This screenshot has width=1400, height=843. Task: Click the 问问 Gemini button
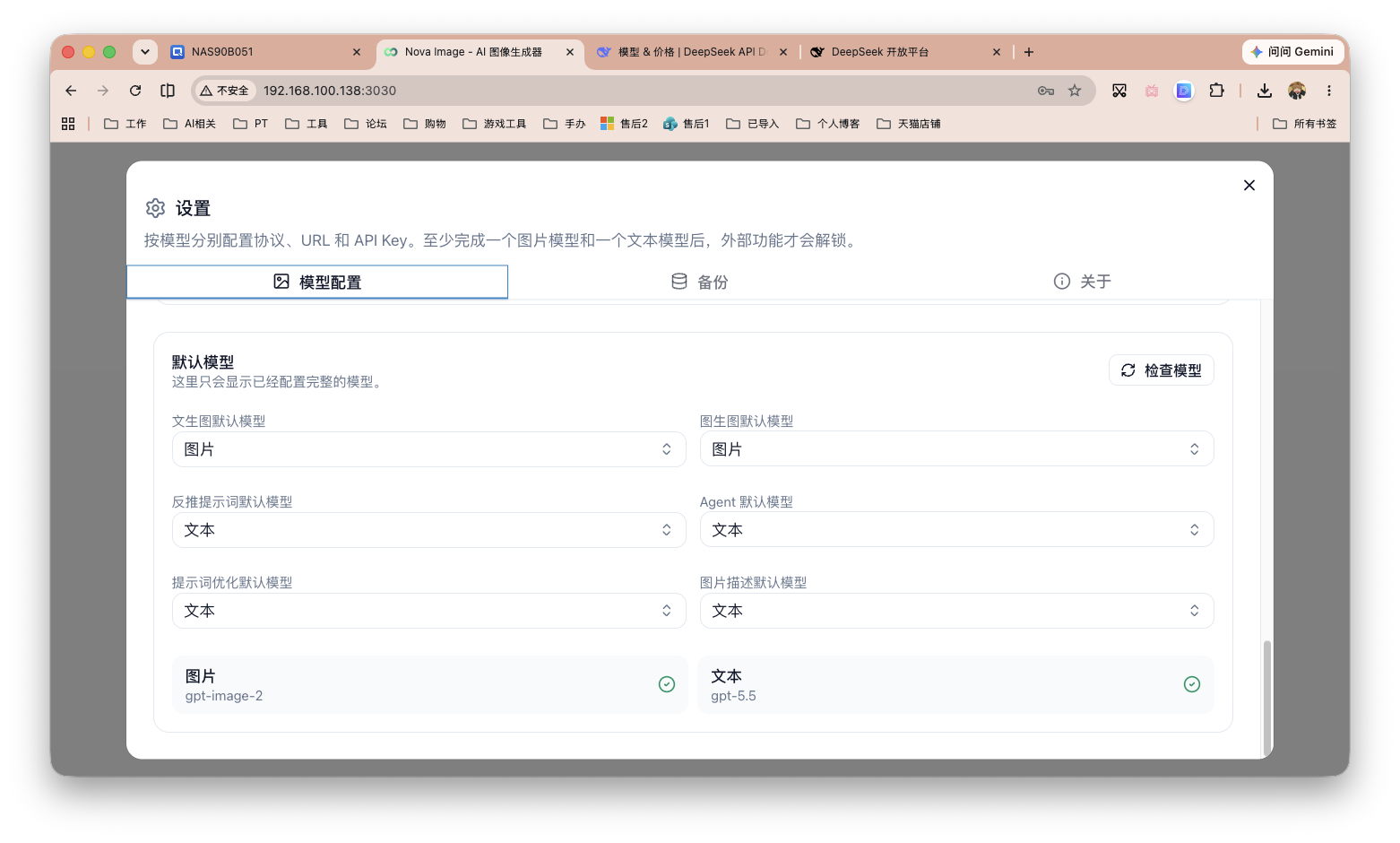pos(1292,52)
